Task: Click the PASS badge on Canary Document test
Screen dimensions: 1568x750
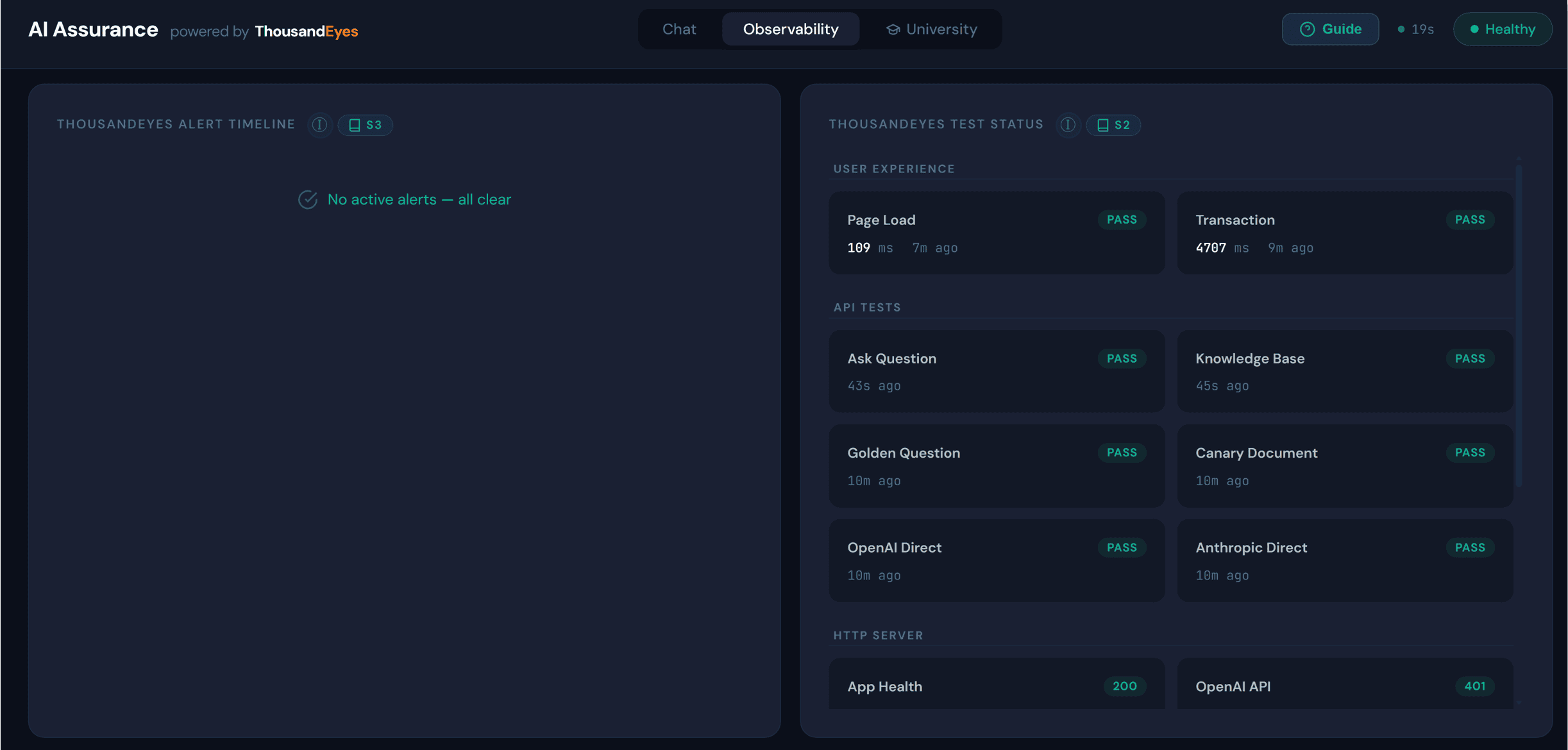Action: pyautogui.click(x=1470, y=453)
